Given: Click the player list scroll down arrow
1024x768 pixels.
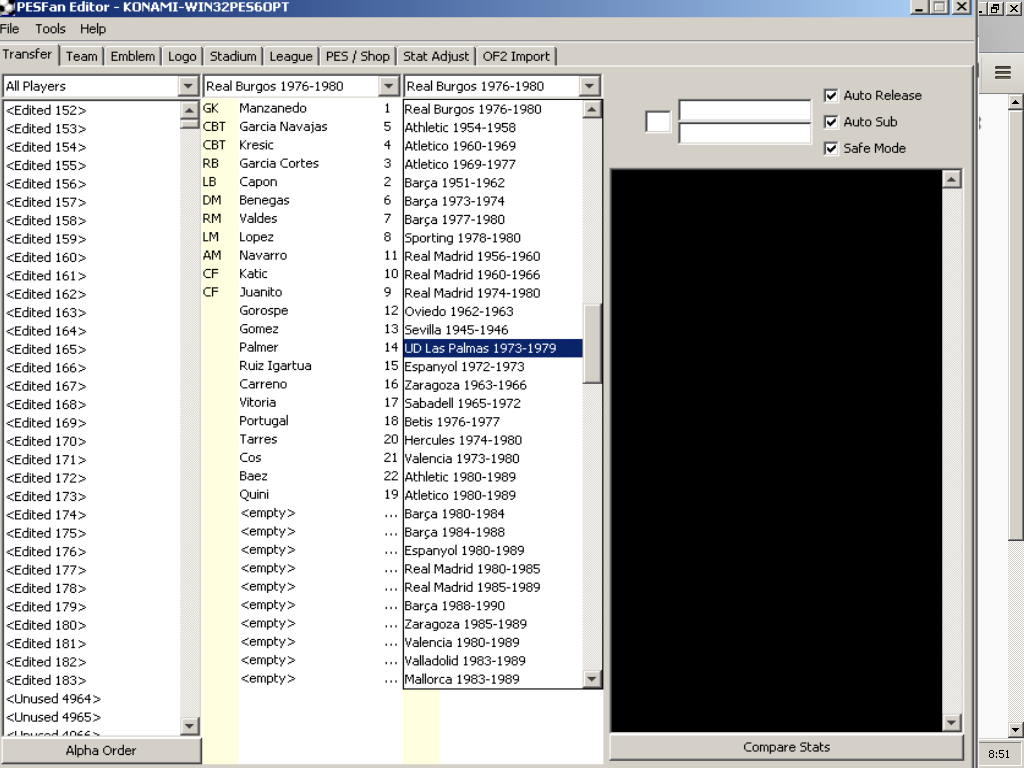Looking at the screenshot, I should (189, 726).
